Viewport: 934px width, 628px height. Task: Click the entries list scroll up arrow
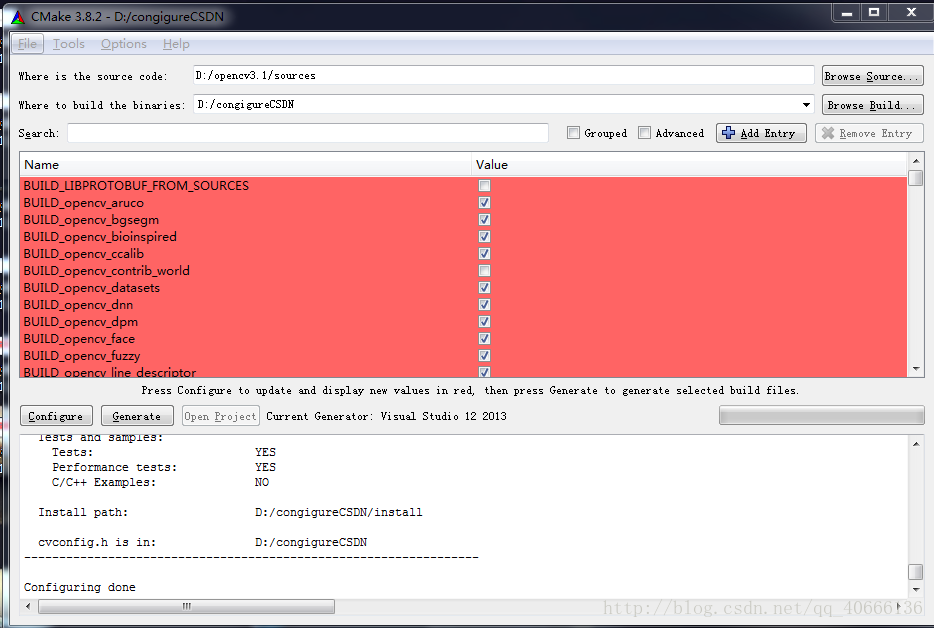916,161
